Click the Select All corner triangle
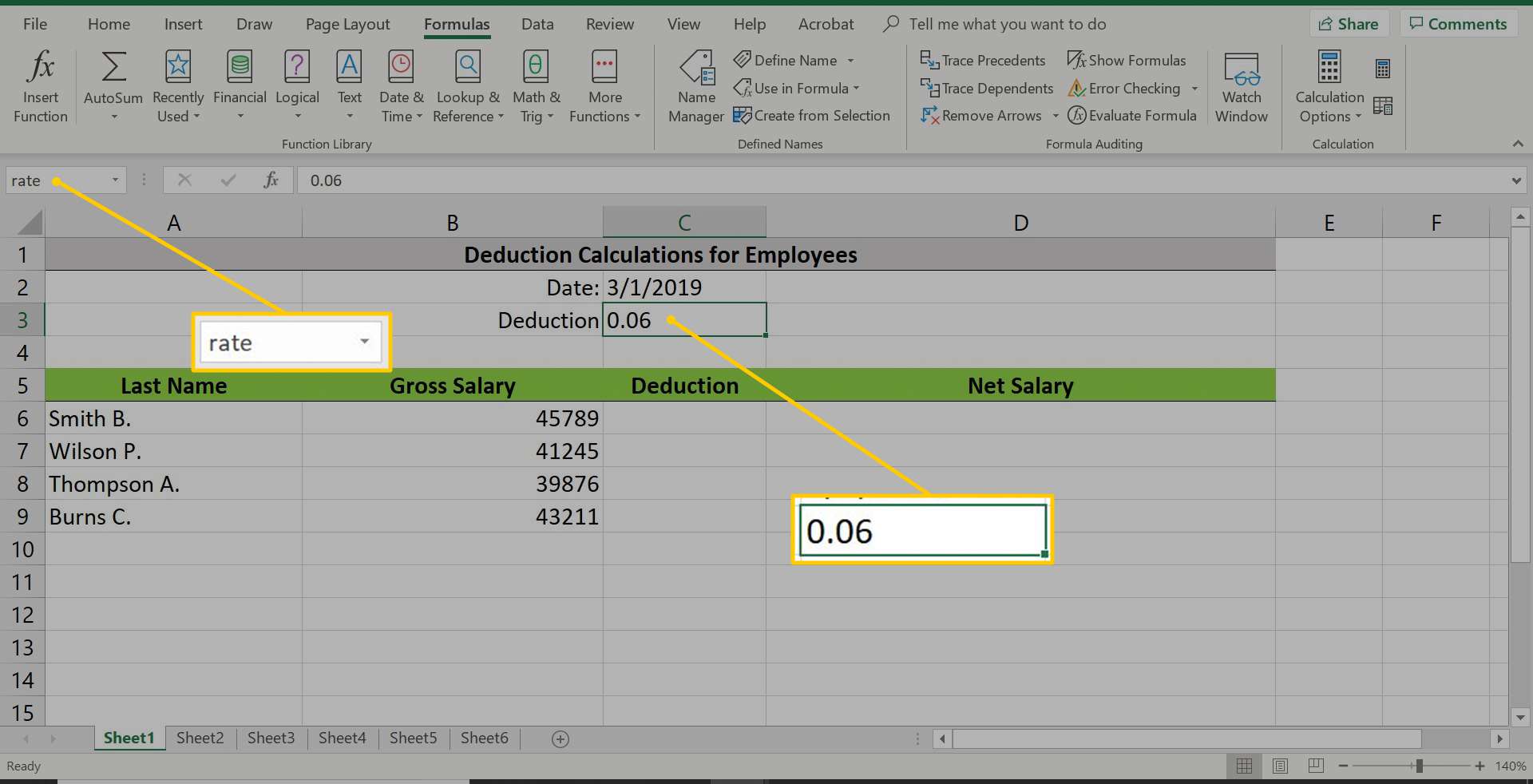This screenshot has width=1533, height=784. (30, 222)
